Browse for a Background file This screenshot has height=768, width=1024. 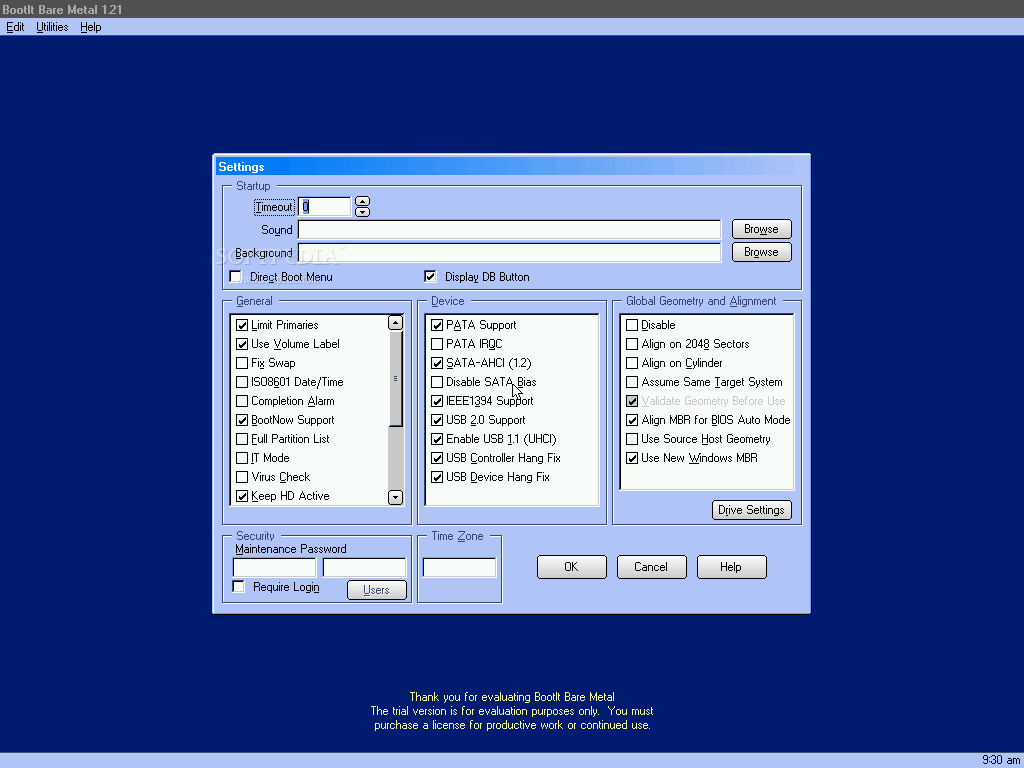[761, 252]
